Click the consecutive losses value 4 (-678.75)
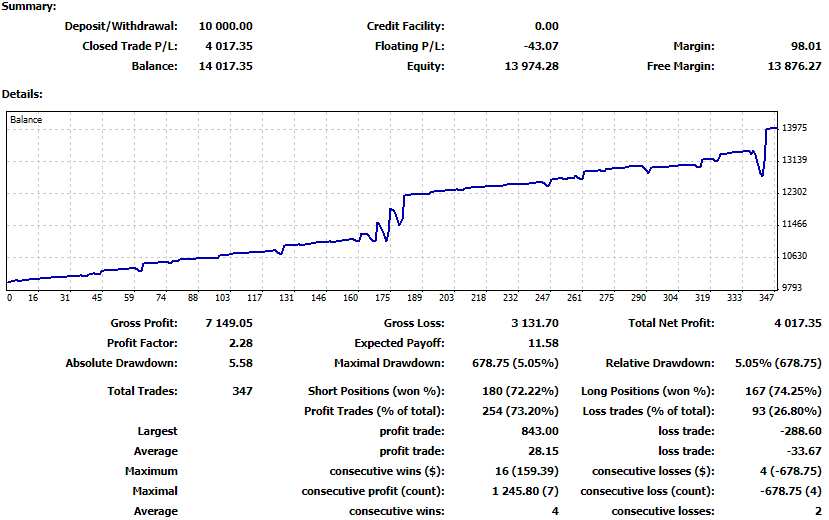Viewport: 829px width, 520px height. click(x=790, y=471)
